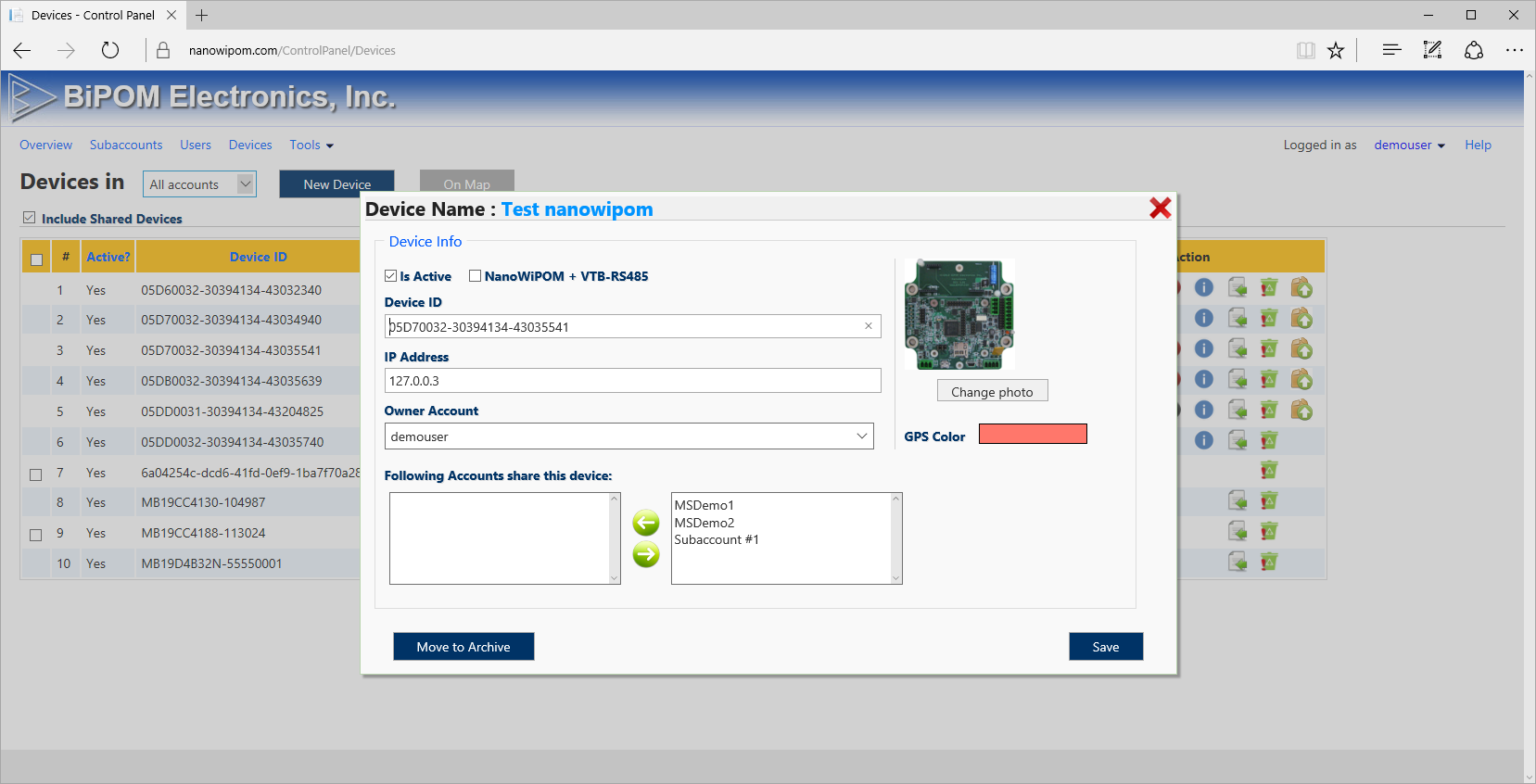Open info icon for device row 2
Screen dimensions: 1536x784
1203,319
